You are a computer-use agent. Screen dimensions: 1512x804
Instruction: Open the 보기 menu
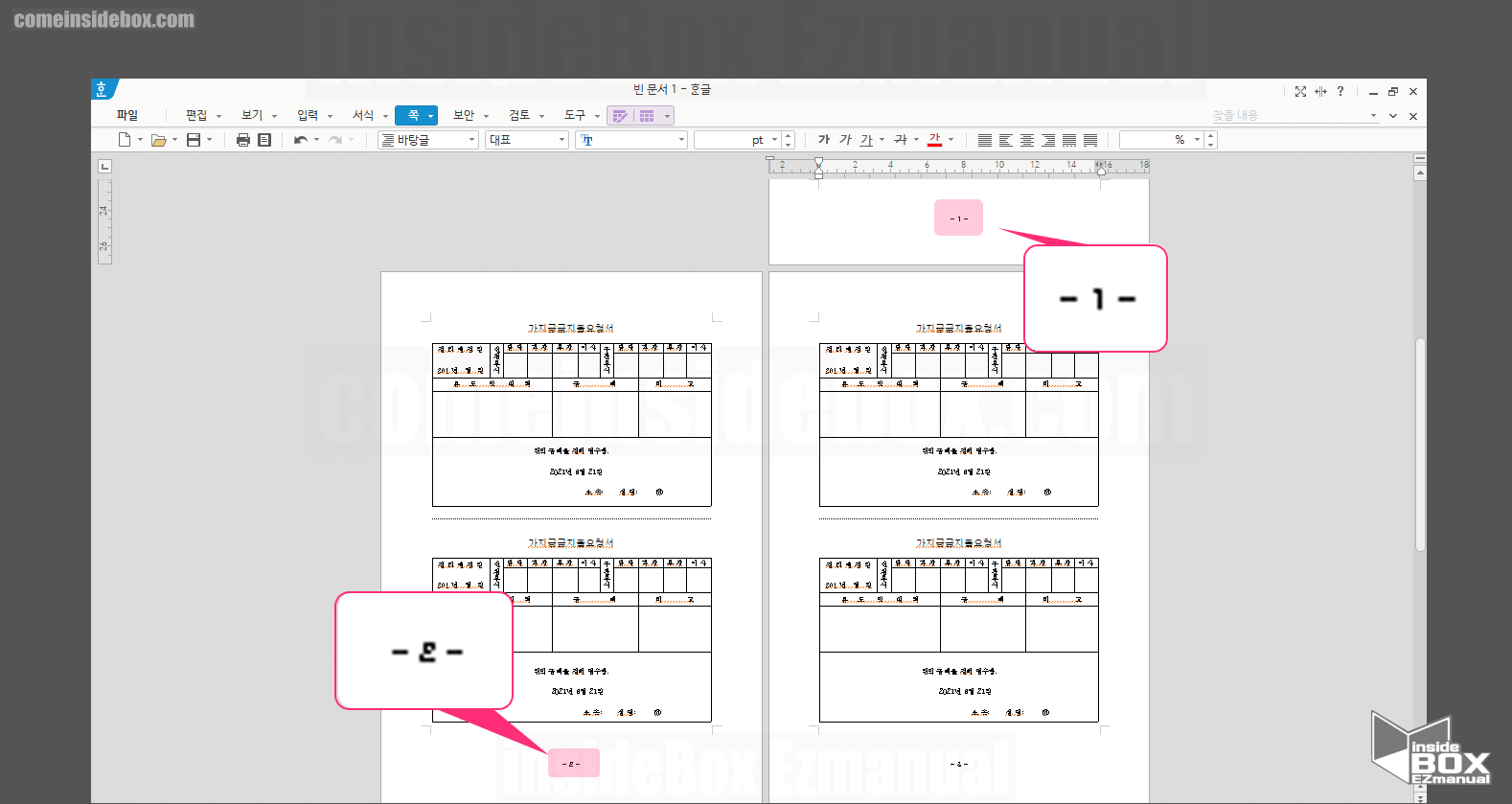252,115
